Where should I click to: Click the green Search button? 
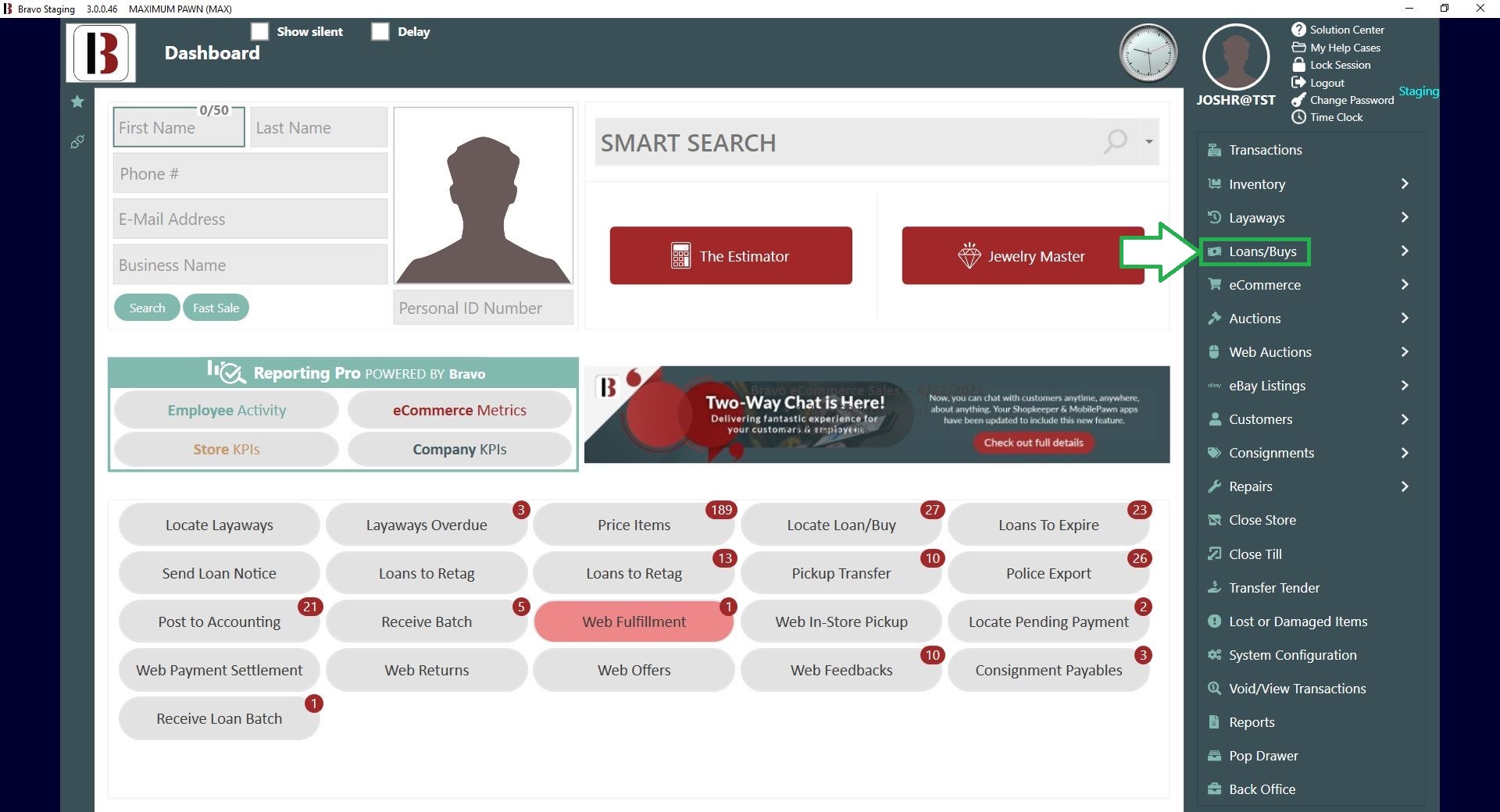coord(147,308)
